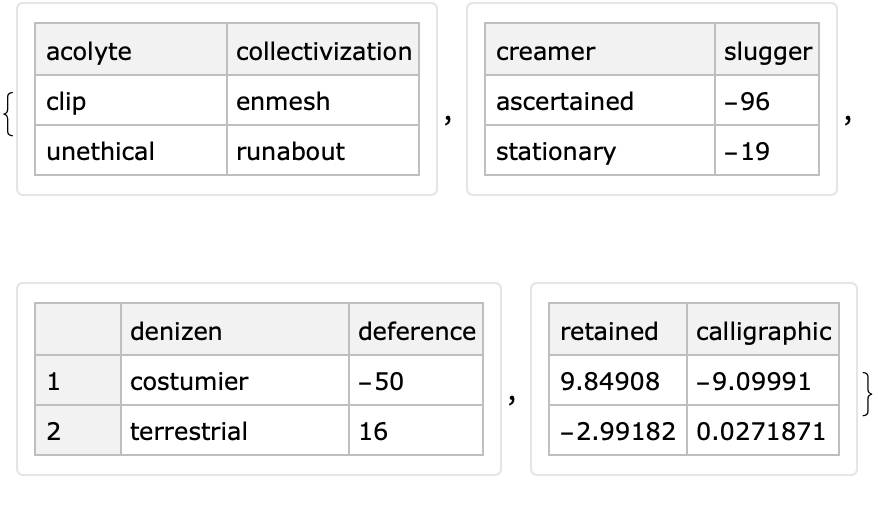Click the 'deference' column header
The image size is (878, 508).
pos(416,331)
